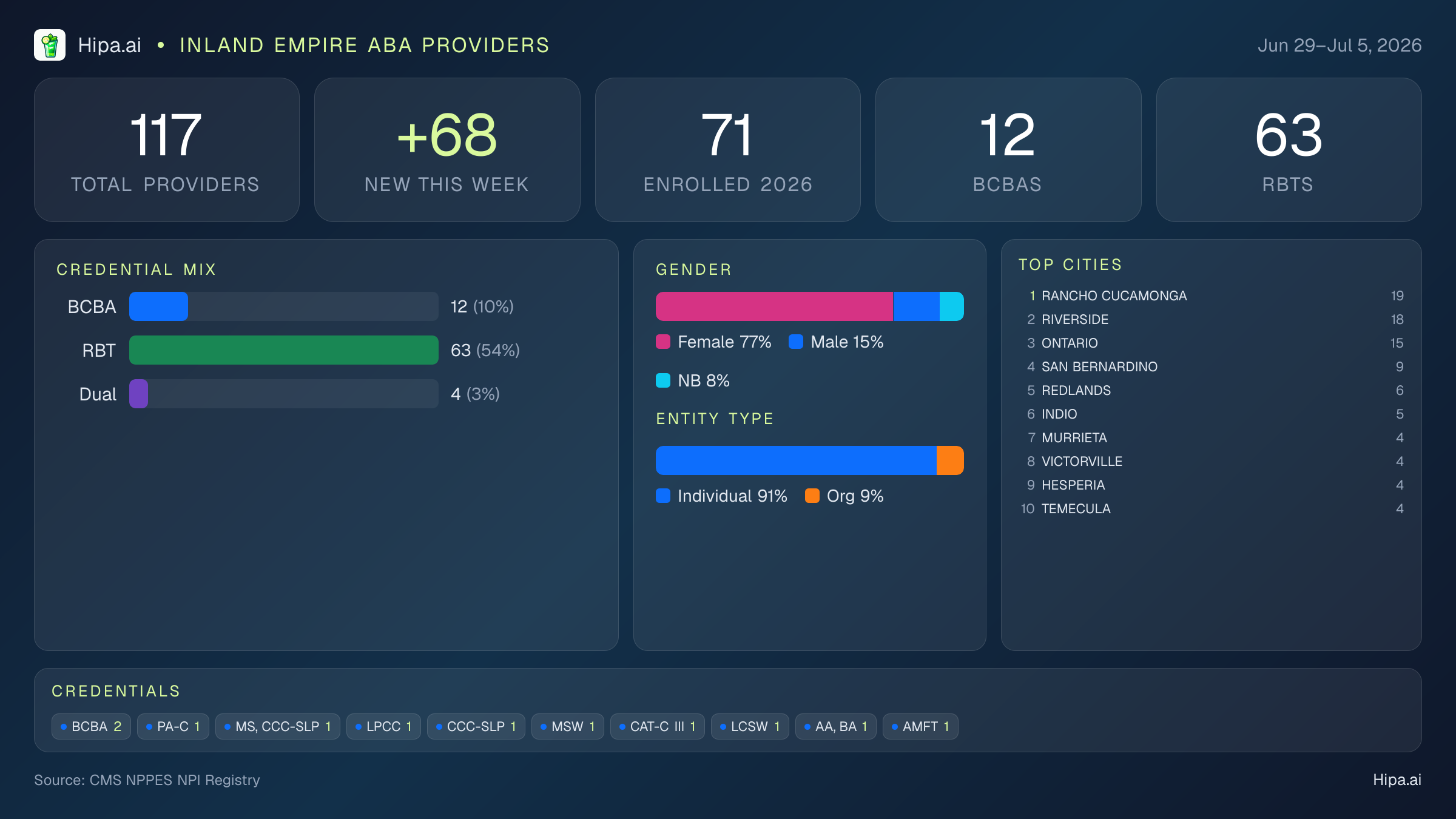Select the Victorville city row
Image resolution: width=1456 pixels, height=819 pixels.
[1212, 461]
